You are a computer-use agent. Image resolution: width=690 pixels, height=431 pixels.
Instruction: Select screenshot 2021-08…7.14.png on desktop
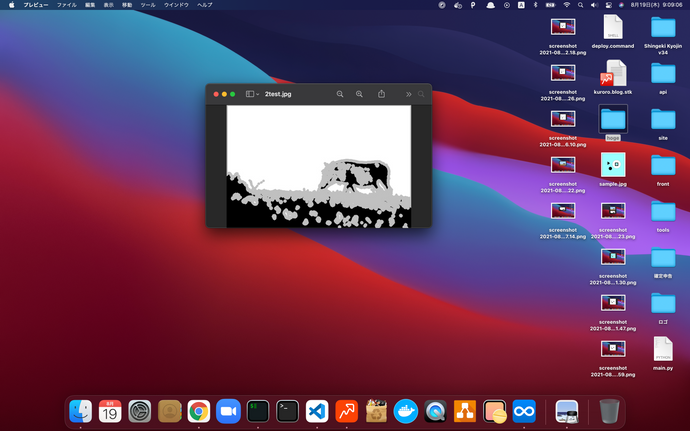563,220
